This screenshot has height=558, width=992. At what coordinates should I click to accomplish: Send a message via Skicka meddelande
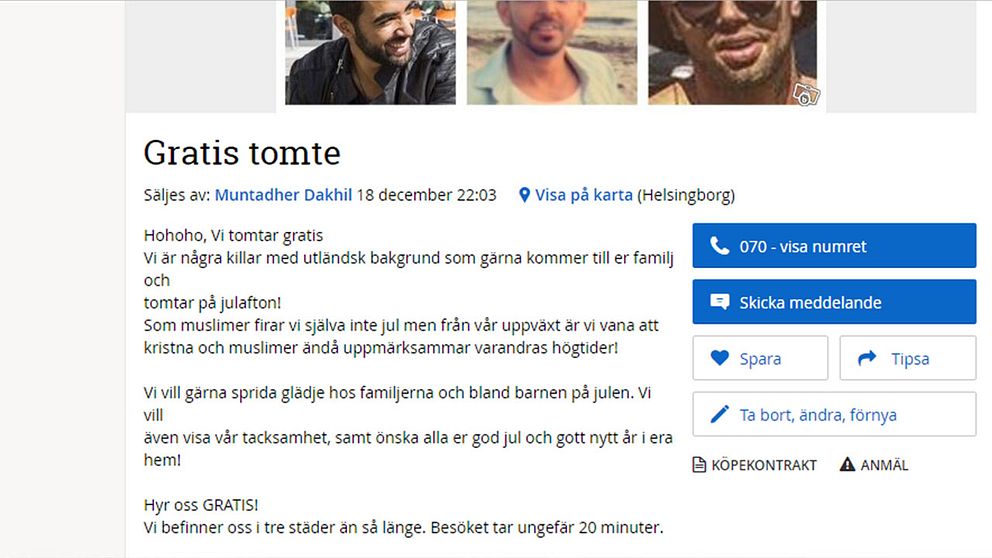click(x=834, y=302)
